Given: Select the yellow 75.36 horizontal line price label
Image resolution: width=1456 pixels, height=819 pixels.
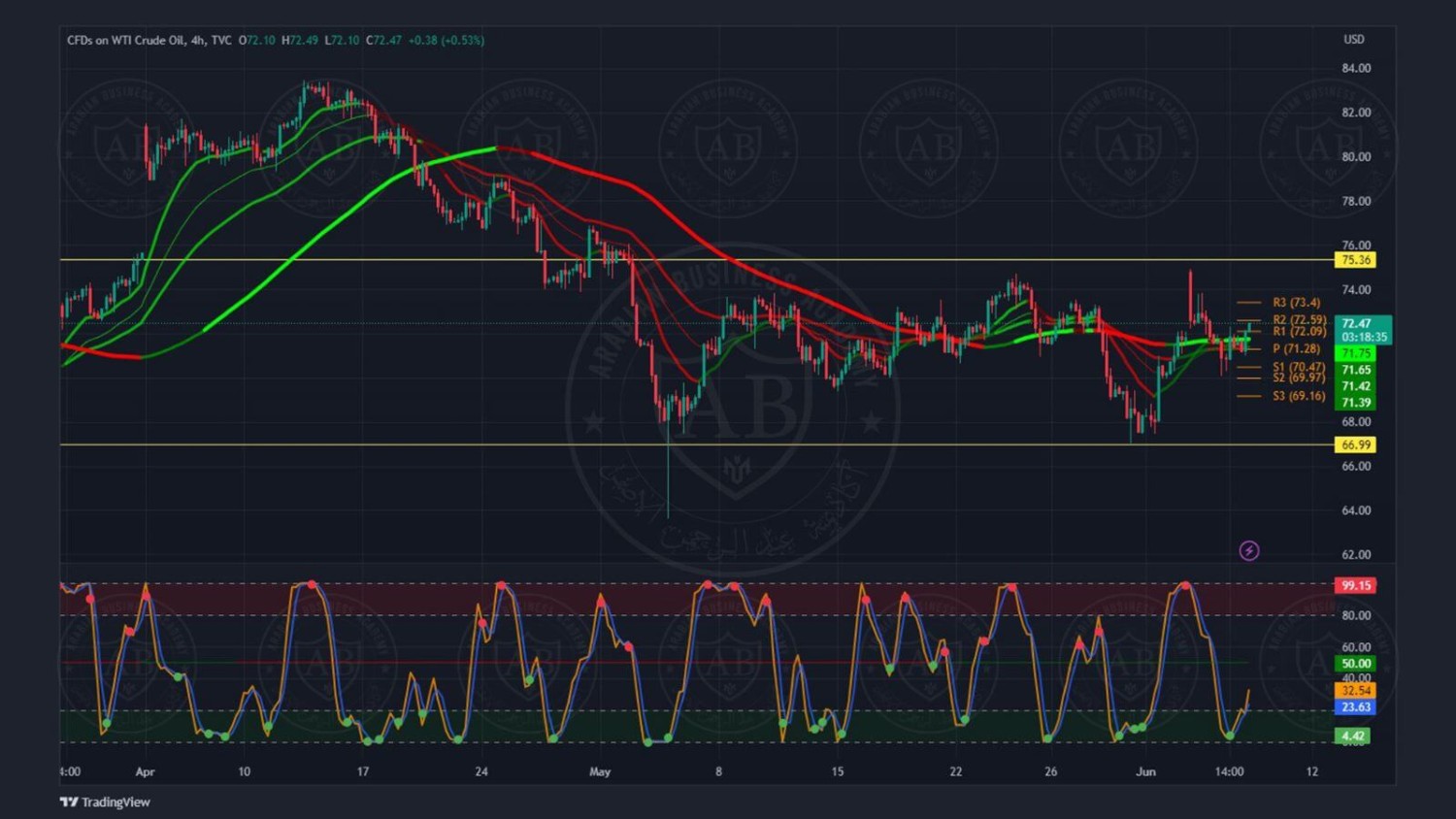Looking at the screenshot, I should (x=1356, y=260).
